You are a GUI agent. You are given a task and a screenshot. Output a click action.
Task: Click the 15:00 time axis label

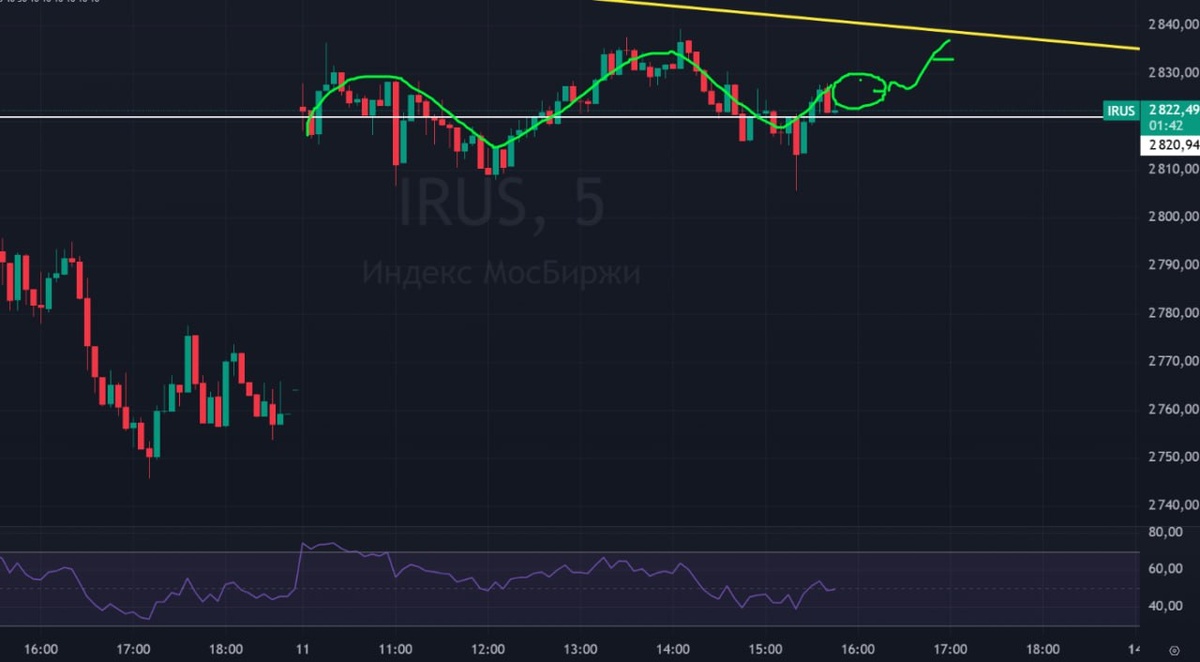765,649
